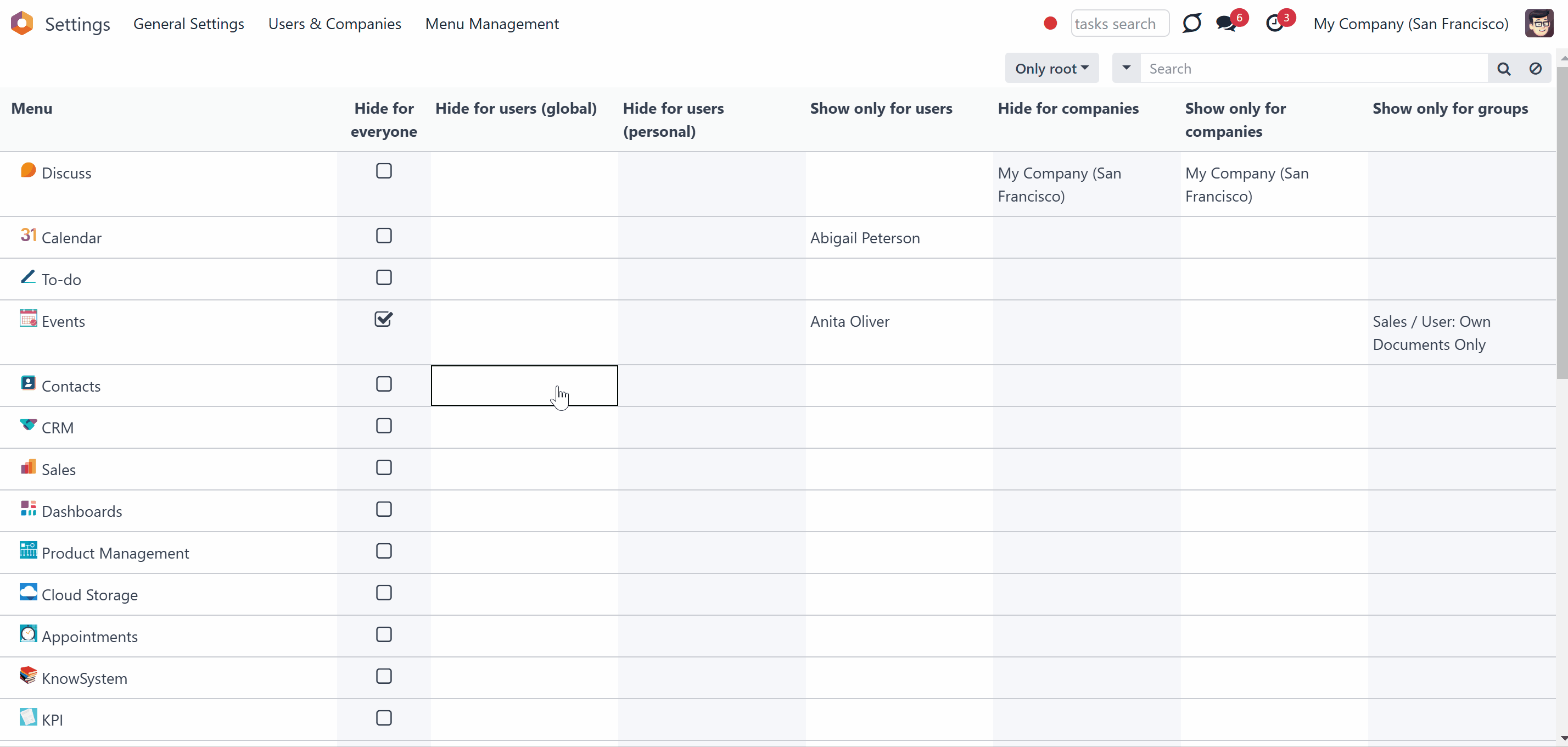
Task: Open the Users & Companies menu
Action: tap(334, 24)
